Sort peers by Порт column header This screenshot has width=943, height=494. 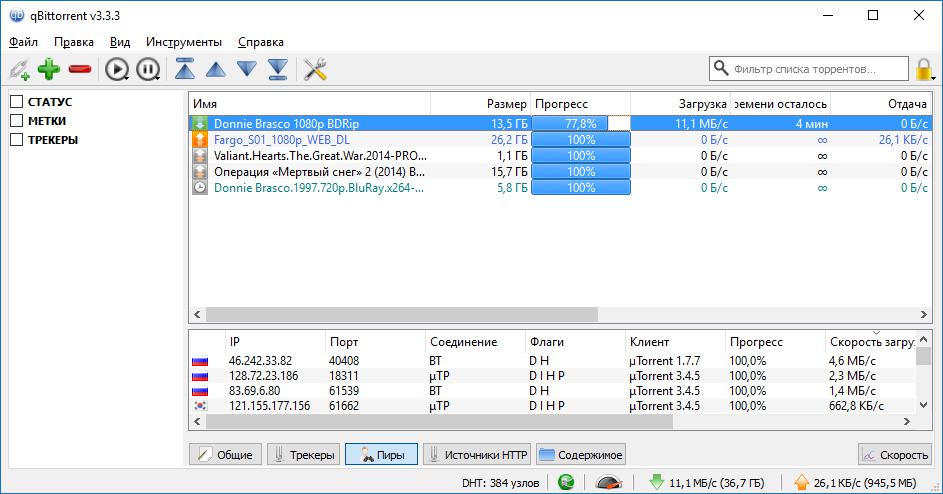(375, 342)
